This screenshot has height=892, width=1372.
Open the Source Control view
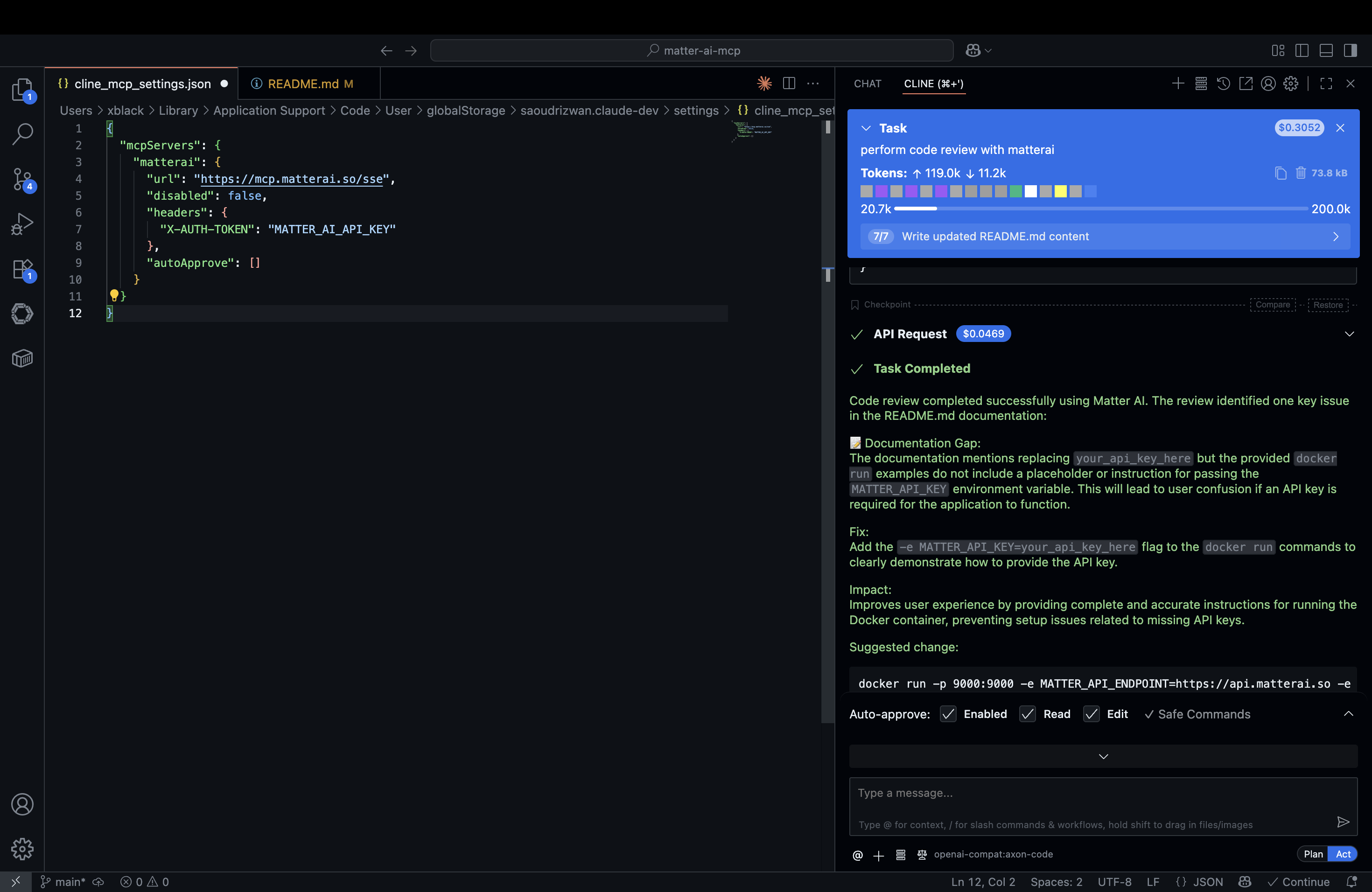[x=22, y=179]
